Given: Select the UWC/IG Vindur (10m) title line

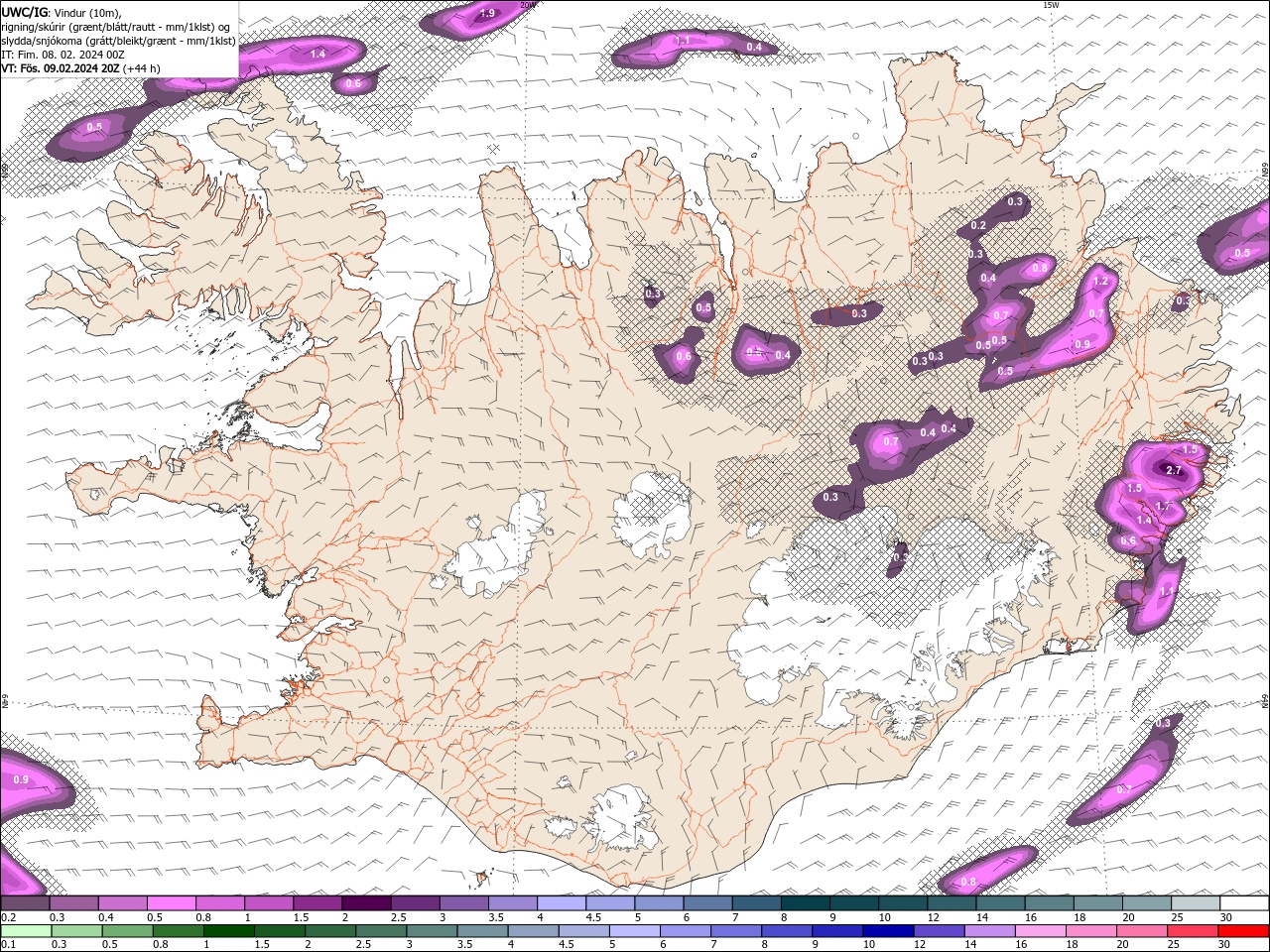Looking at the screenshot, I should [x=62, y=12].
